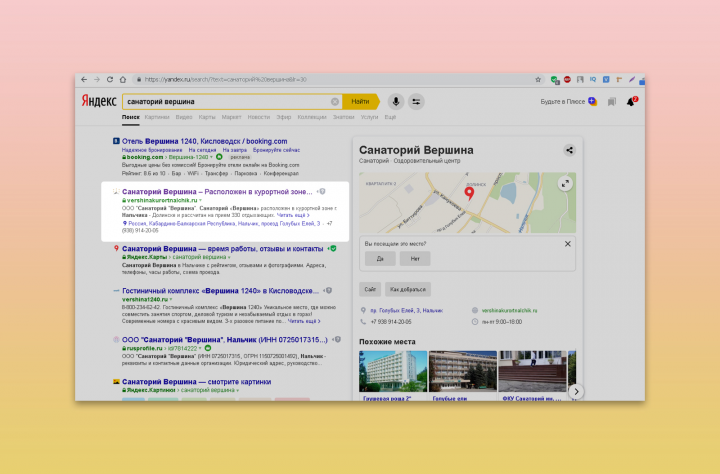The image size is (720, 474).
Task: Open the 'Отель Вершина 1240, Кисловодск' booking link
Action: point(204,141)
